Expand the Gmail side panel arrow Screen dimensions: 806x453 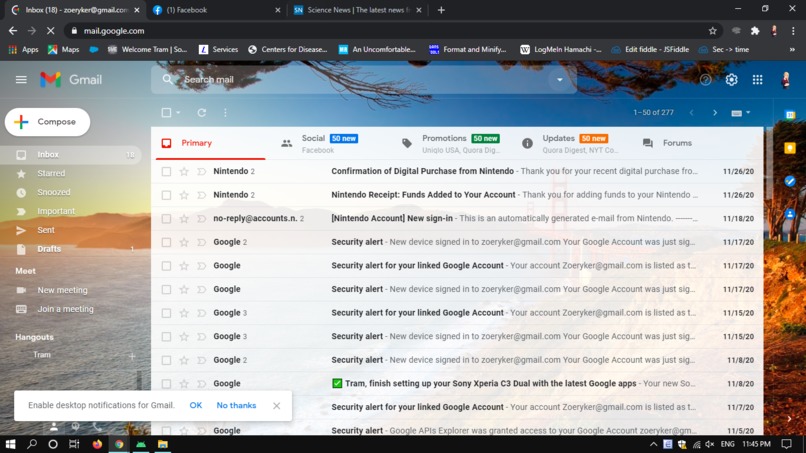(x=789, y=419)
